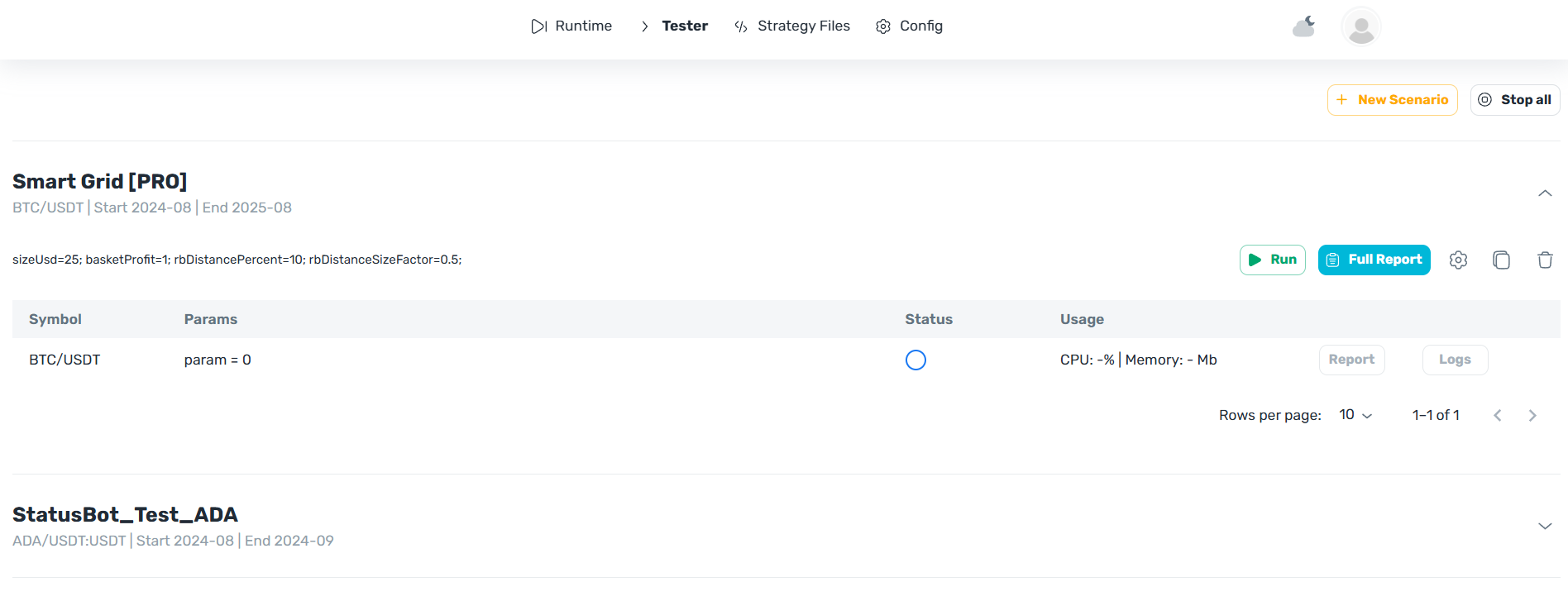Go to next table page arrow
1568x601 pixels.
tap(1532, 416)
